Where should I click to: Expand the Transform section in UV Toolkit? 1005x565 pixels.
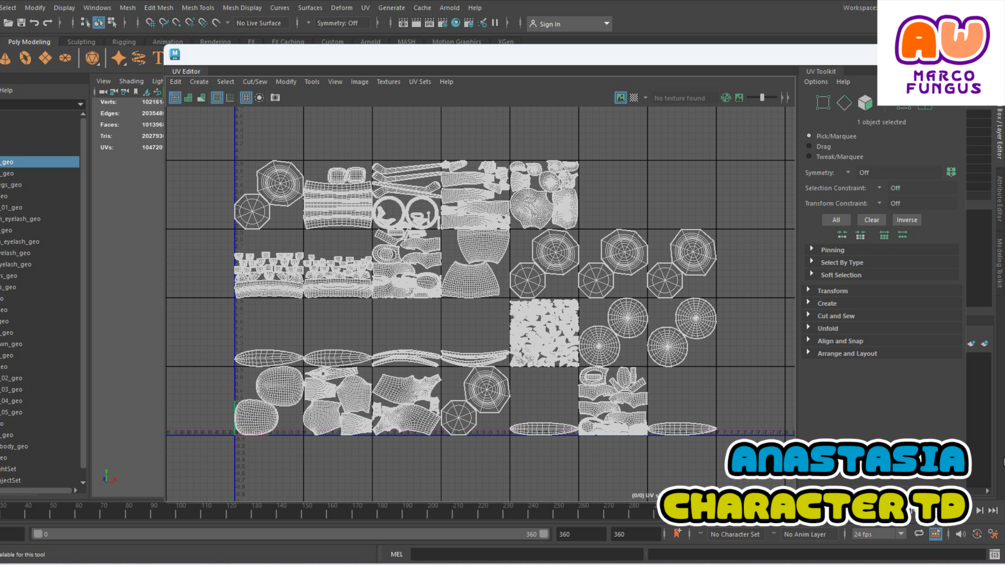pyautogui.click(x=881, y=291)
